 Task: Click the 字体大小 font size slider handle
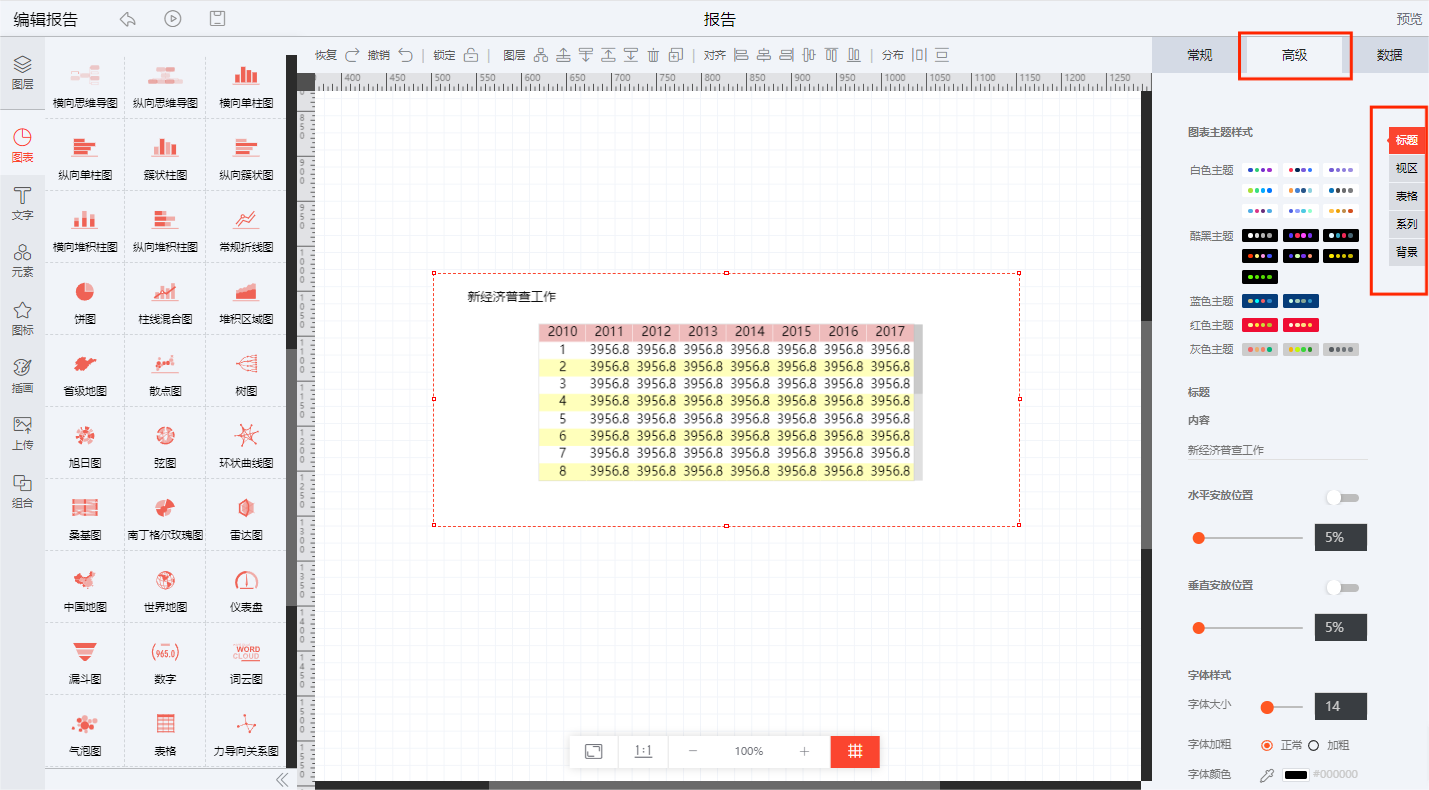coord(1267,707)
